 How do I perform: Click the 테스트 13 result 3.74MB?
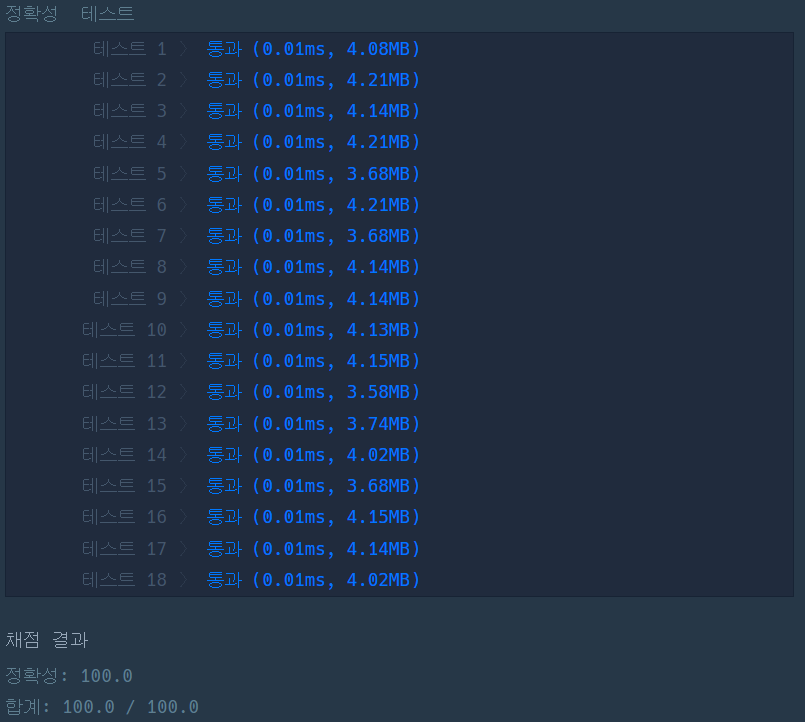coord(378,424)
